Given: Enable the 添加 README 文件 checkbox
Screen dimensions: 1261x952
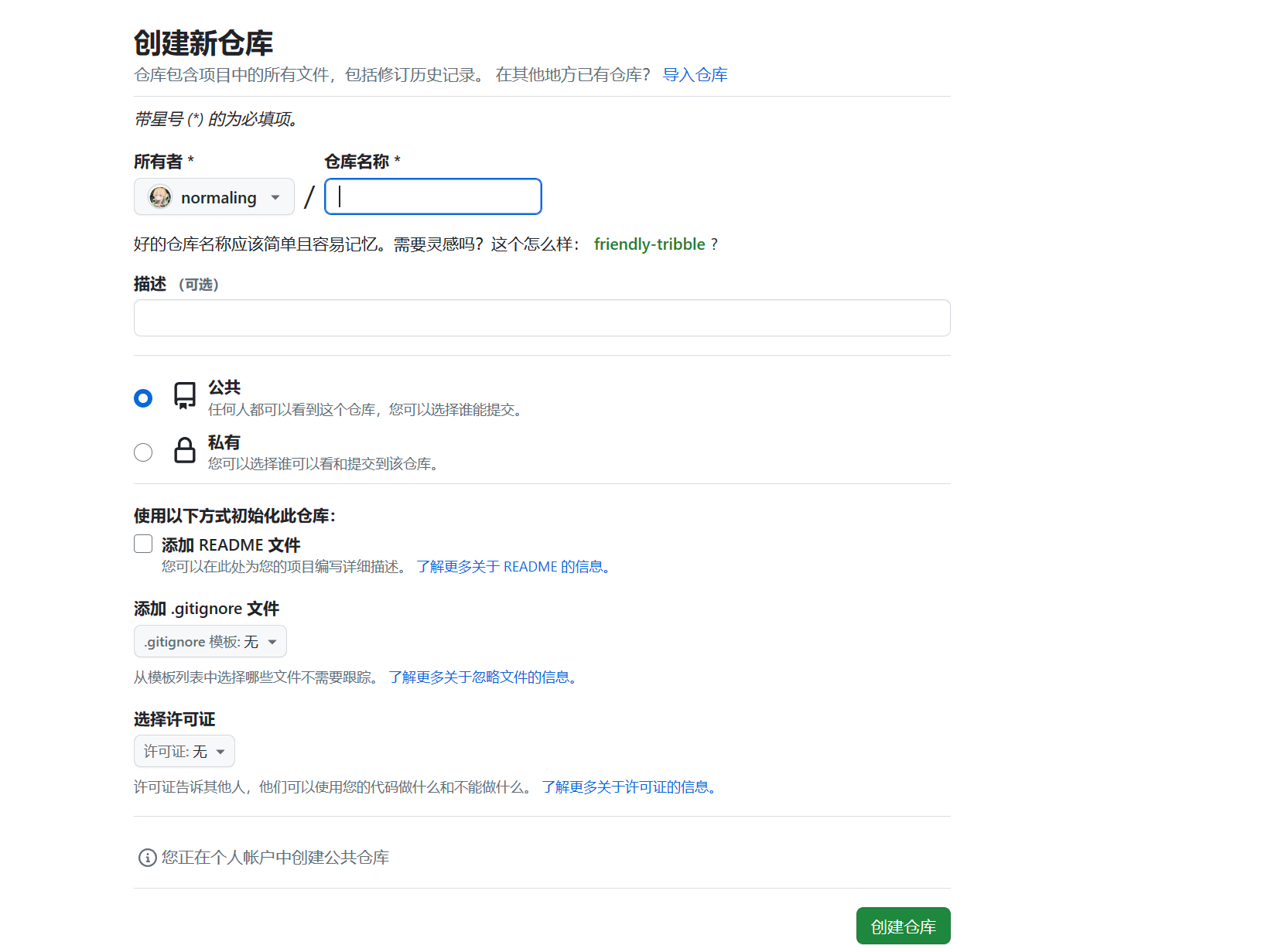Looking at the screenshot, I should pyautogui.click(x=143, y=544).
